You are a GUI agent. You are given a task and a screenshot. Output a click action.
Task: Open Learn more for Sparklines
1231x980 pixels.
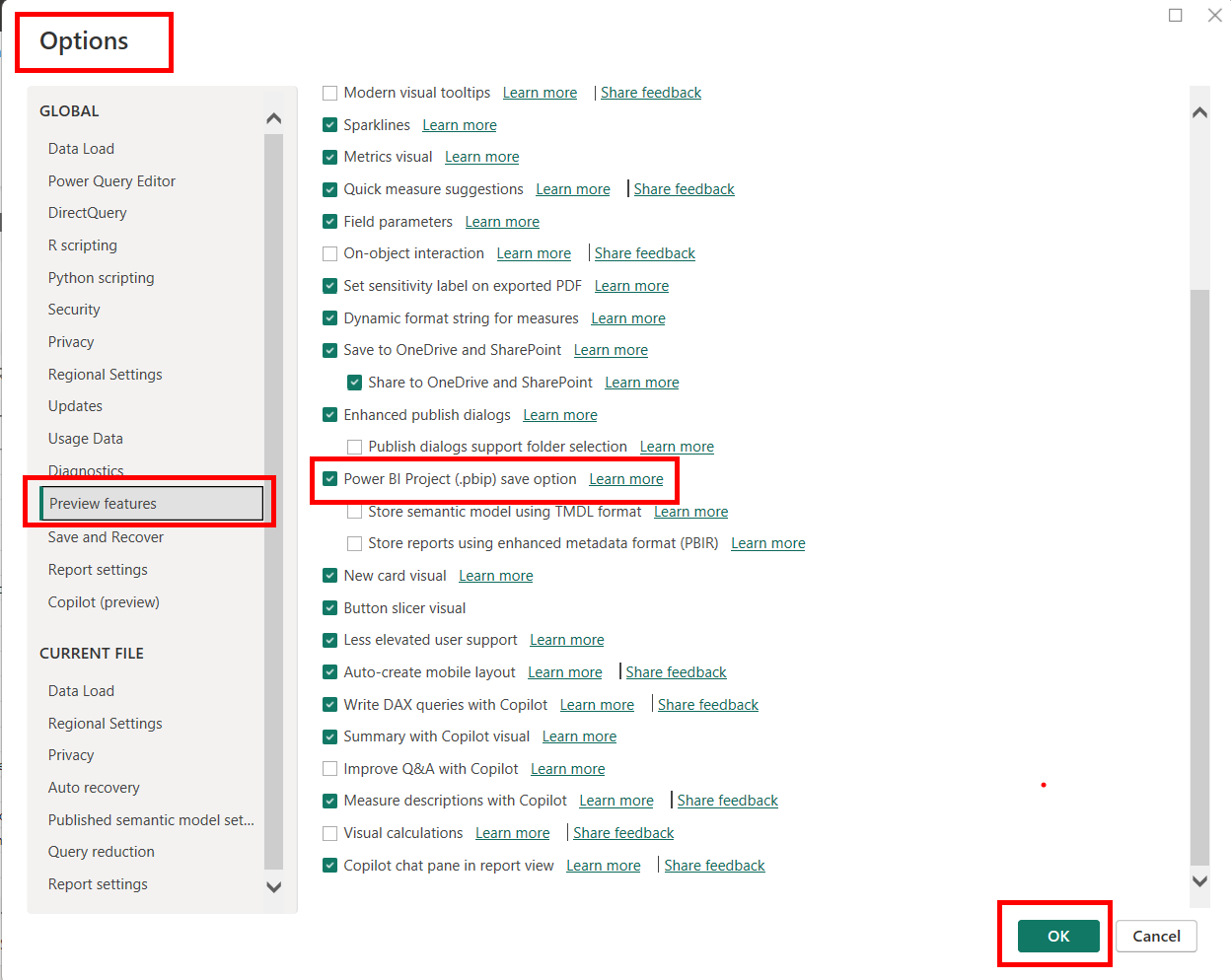tap(460, 125)
